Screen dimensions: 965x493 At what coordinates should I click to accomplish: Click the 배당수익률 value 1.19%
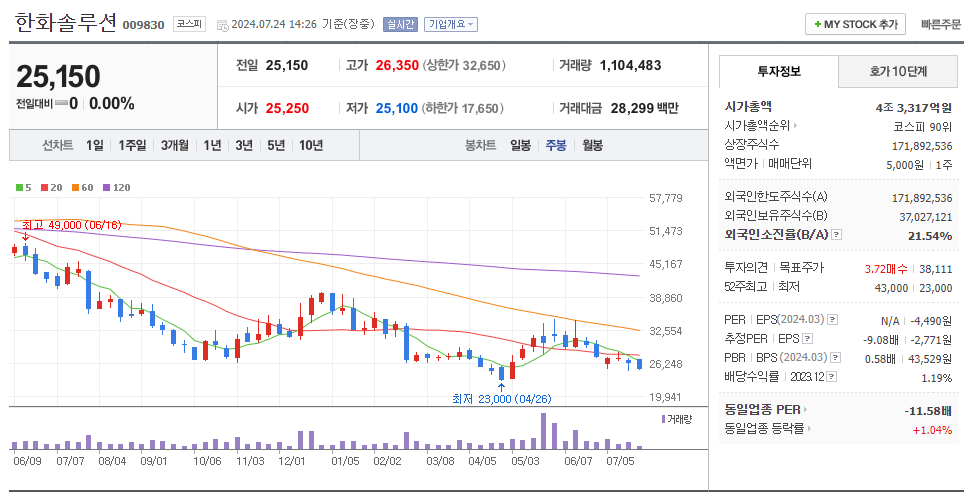pyautogui.click(x=937, y=377)
